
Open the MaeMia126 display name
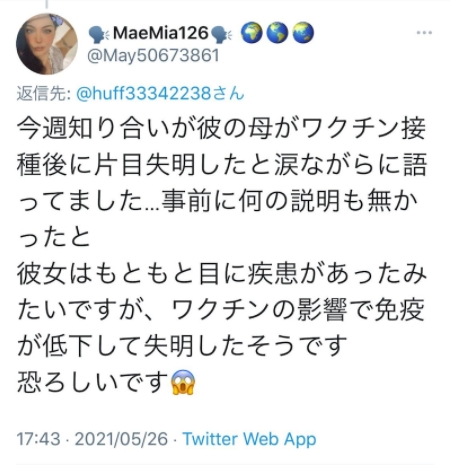pyautogui.click(x=160, y=33)
